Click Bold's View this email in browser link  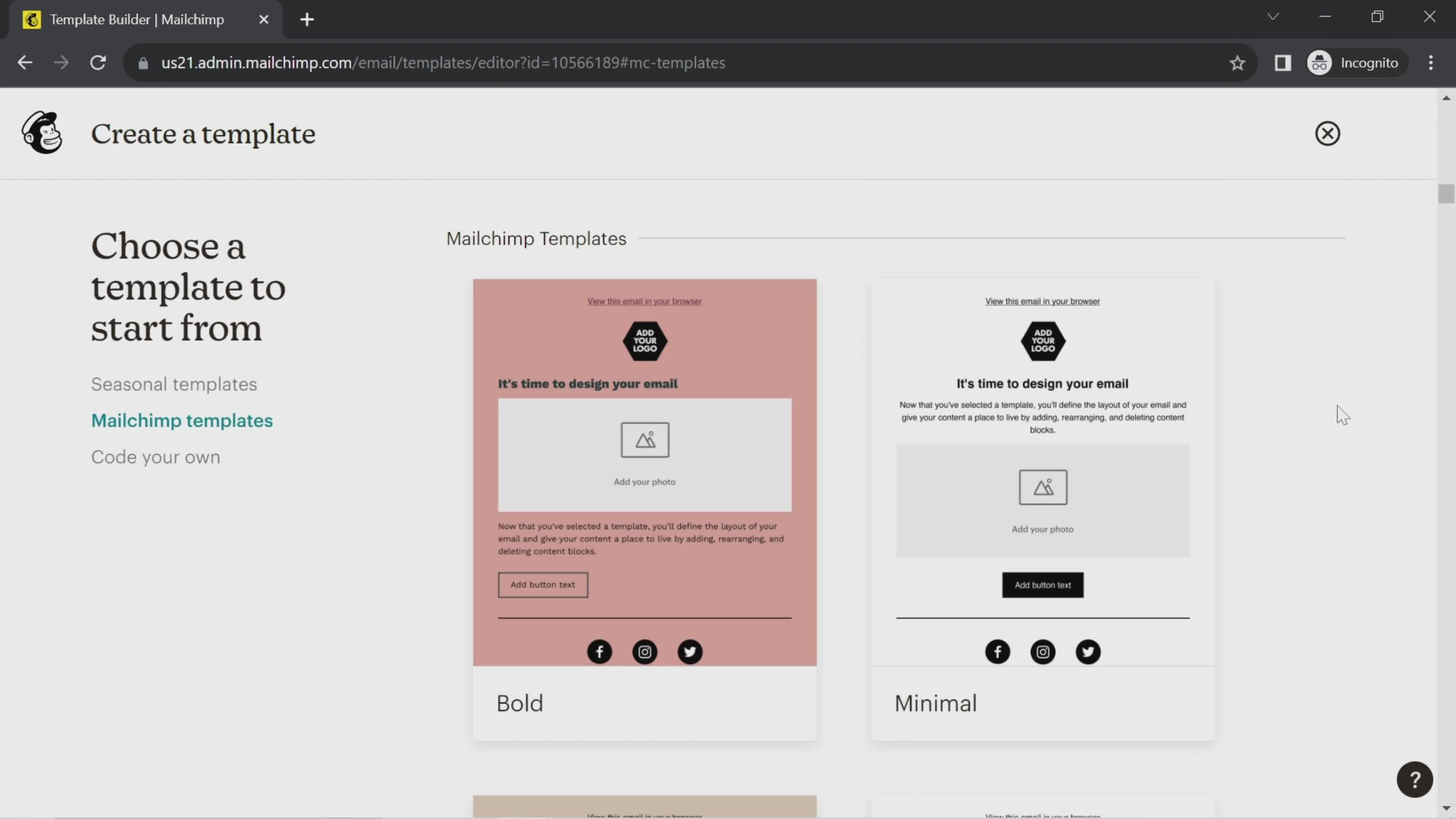[x=644, y=301]
